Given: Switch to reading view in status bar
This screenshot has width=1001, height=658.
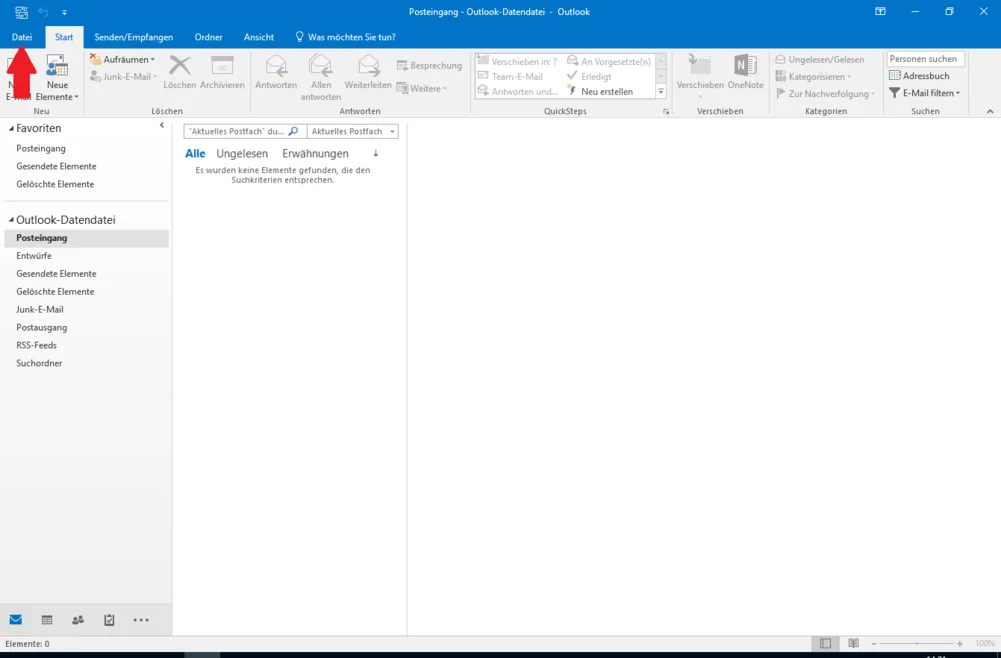Looking at the screenshot, I should tap(853, 644).
